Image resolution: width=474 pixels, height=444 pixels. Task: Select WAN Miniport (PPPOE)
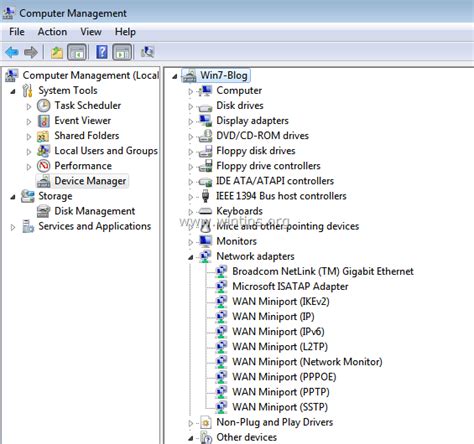tap(284, 377)
